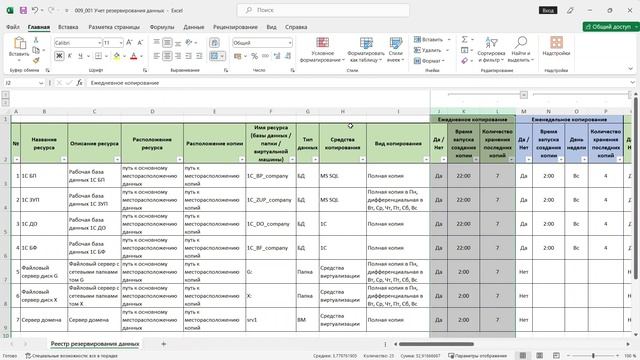This screenshot has height=360, width=640.
Task: Open Find and Select (Найти и выделить)
Action: (520, 50)
